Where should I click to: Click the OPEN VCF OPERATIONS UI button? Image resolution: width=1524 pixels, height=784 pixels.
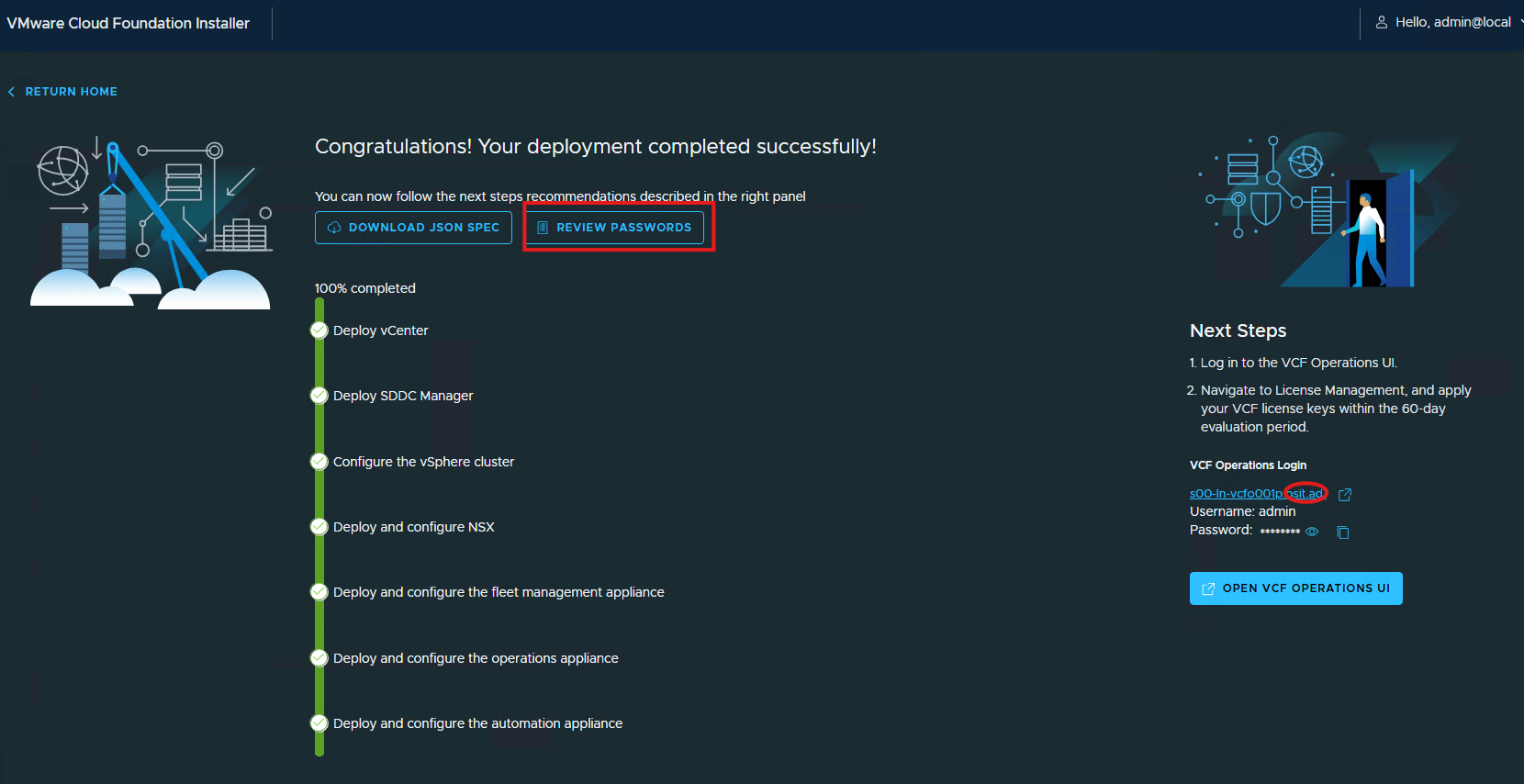[1295, 588]
